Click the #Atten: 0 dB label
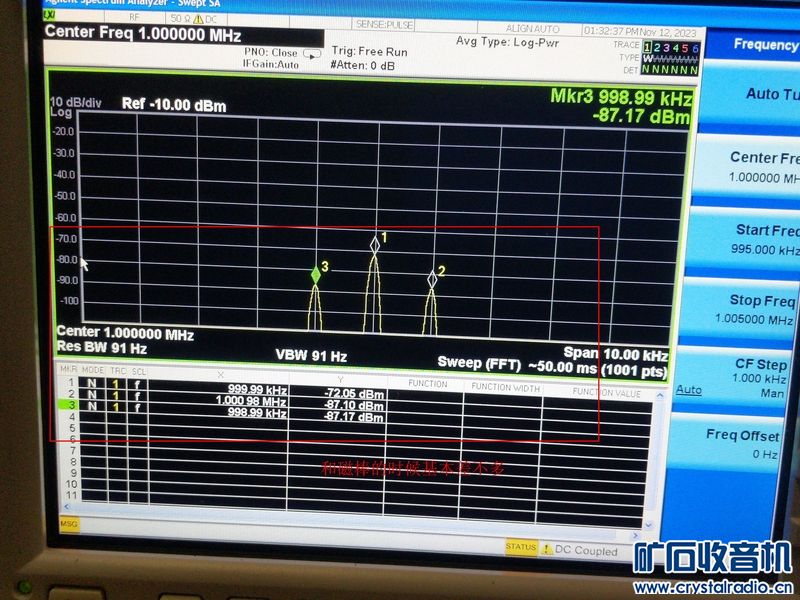This screenshot has width=800, height=600. point(363,65)
